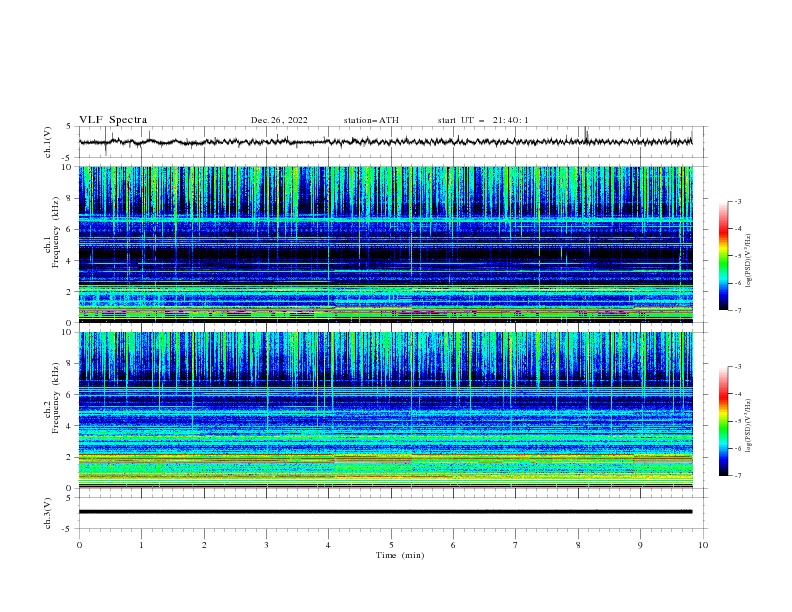Viewport: 792px width, 612px height.
Task: Click the time axis tick label '4'
Action: tap(329, 545)
